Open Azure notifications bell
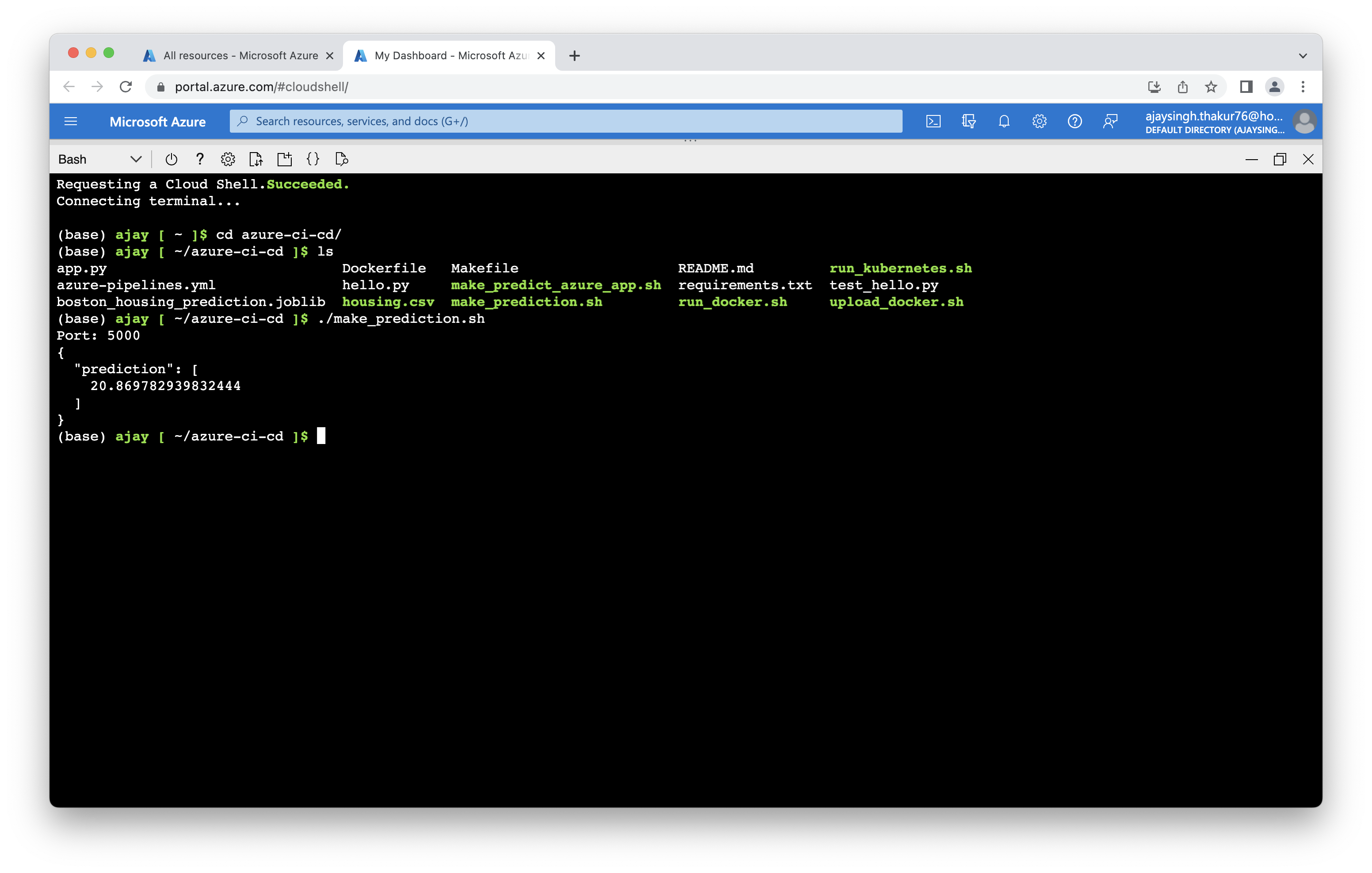The image size is (1372, 873). point(1004,122)
